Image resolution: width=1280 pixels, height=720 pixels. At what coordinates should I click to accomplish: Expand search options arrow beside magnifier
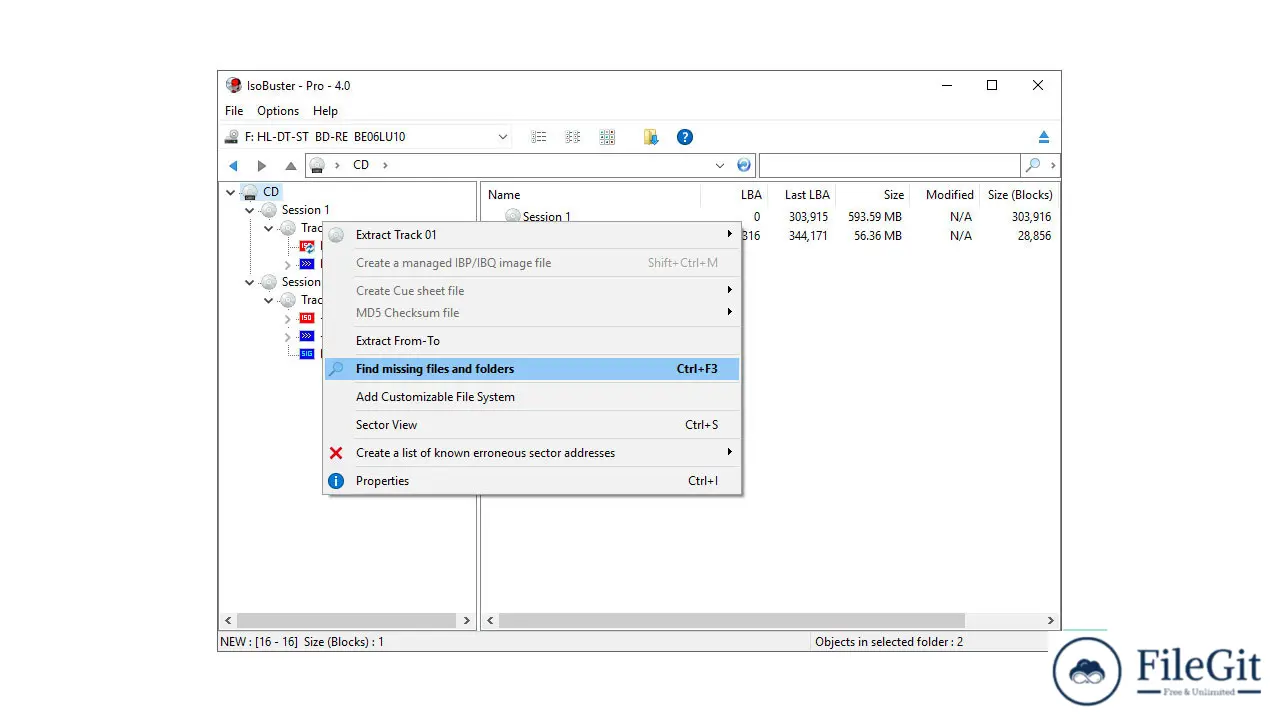point(1053,165)
